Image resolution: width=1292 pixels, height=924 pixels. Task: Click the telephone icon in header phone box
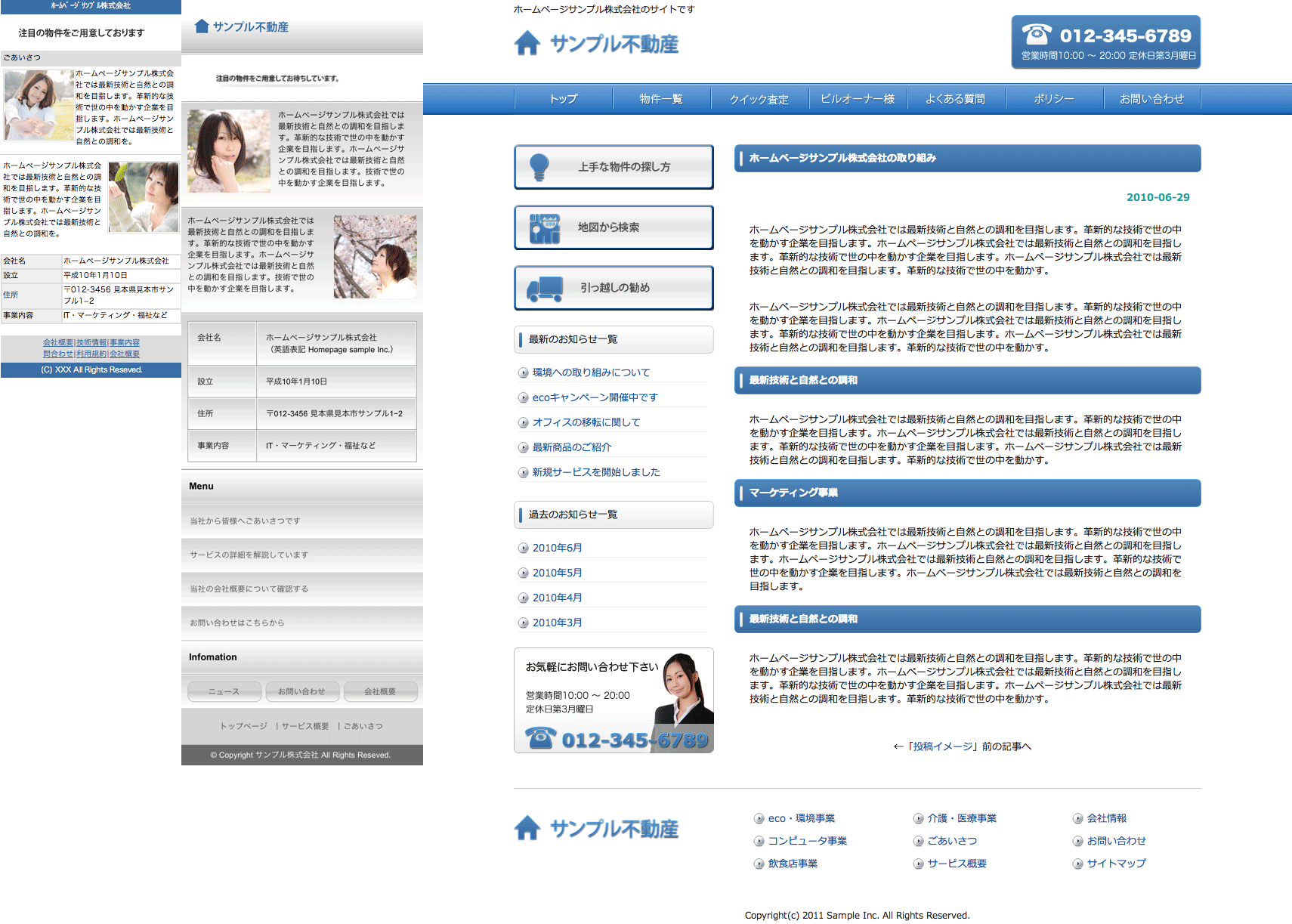(1037, 34)
